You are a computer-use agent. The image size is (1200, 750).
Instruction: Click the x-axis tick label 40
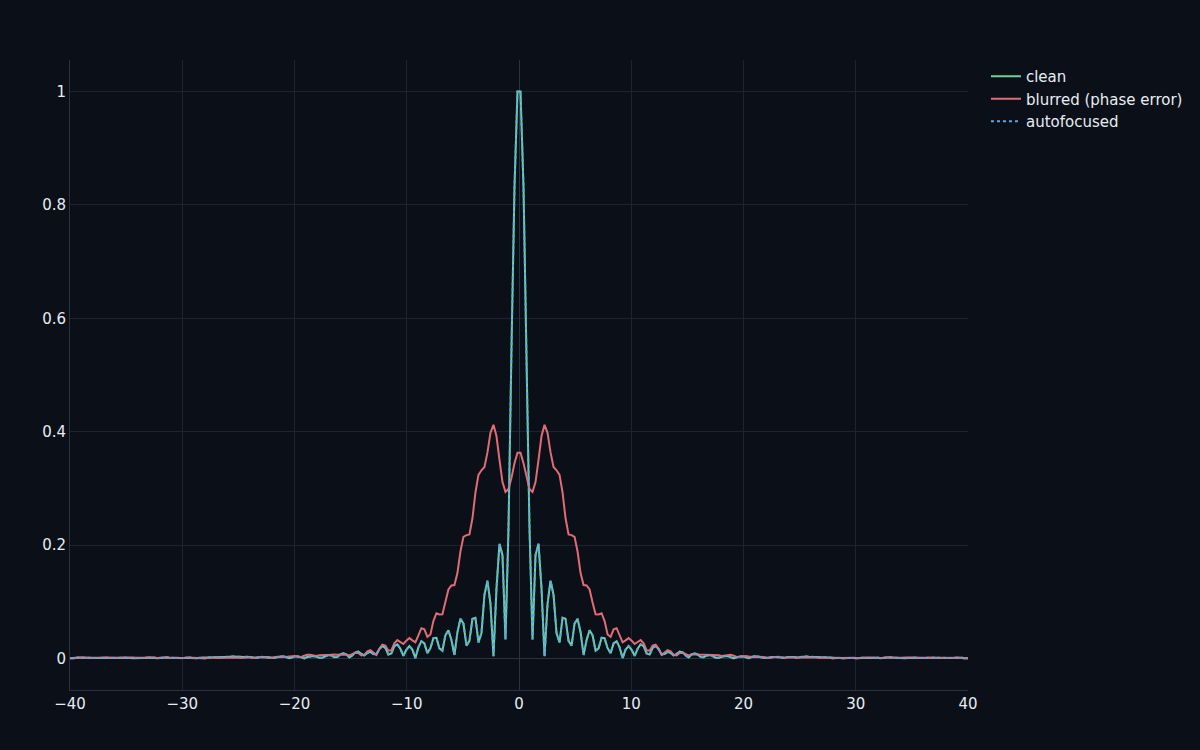(967, 703)
